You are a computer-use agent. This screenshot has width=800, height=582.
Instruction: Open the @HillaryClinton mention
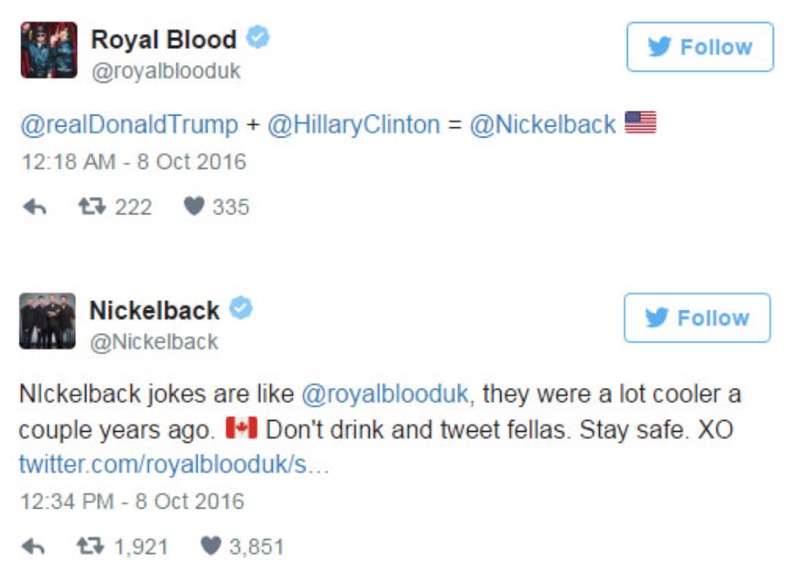pyautogui.click(x=352, y=124)
